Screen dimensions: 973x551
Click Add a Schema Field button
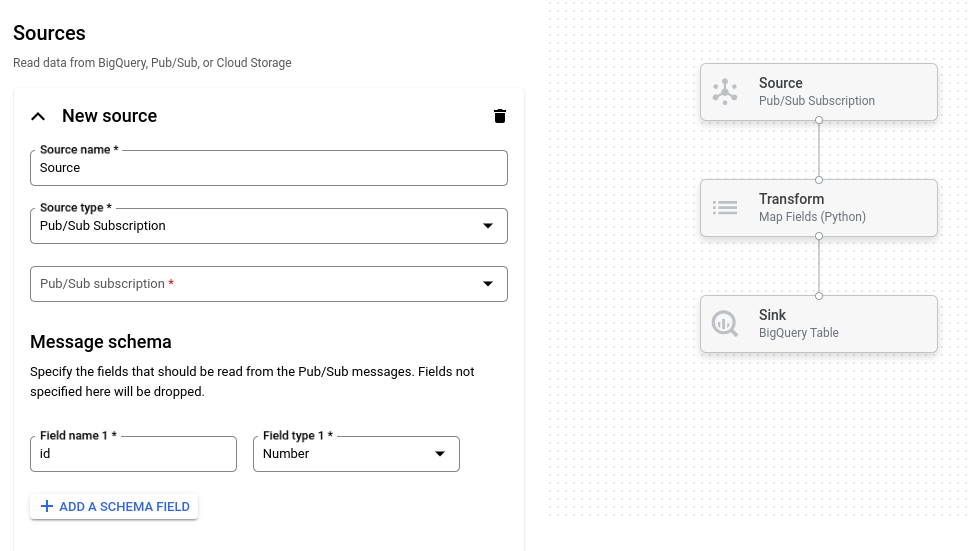[114, 507]
